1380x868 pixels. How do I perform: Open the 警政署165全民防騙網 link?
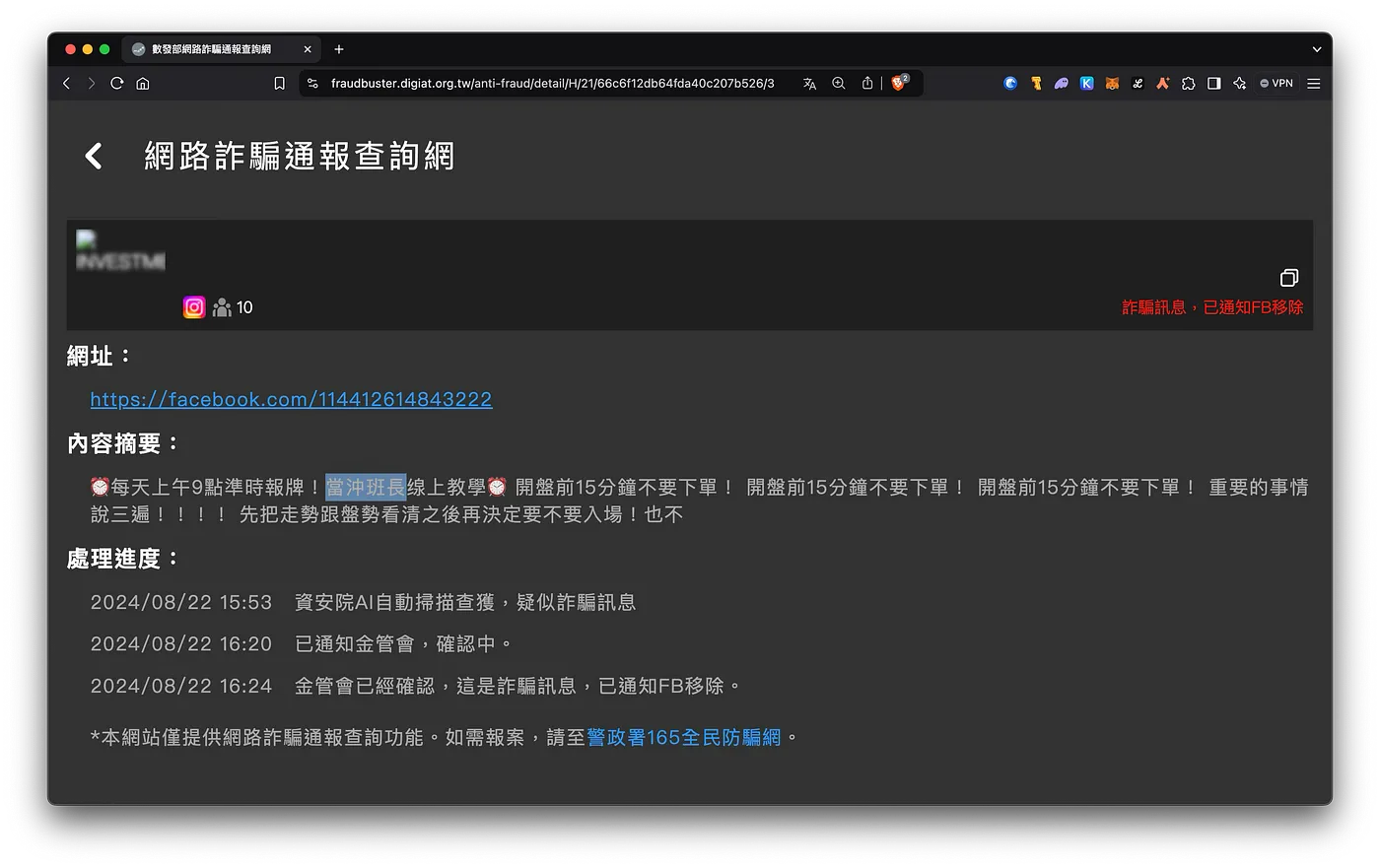pyautogui.click(x=683, y=737)
